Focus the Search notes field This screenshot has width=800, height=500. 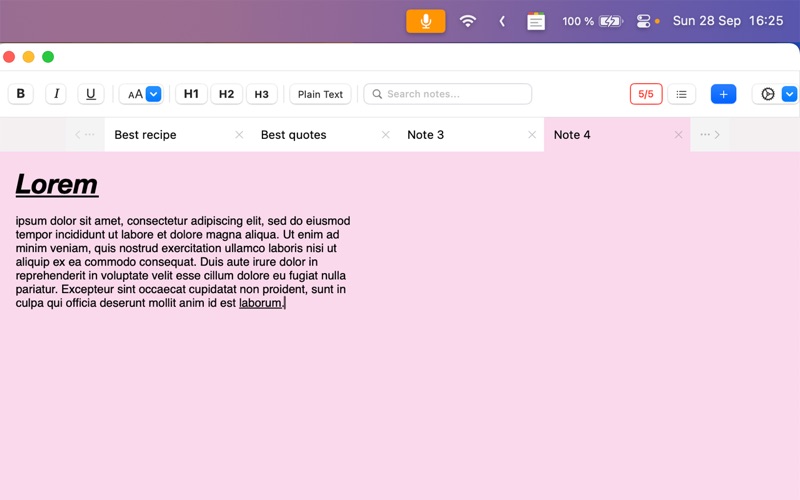(x=448, y=94)
